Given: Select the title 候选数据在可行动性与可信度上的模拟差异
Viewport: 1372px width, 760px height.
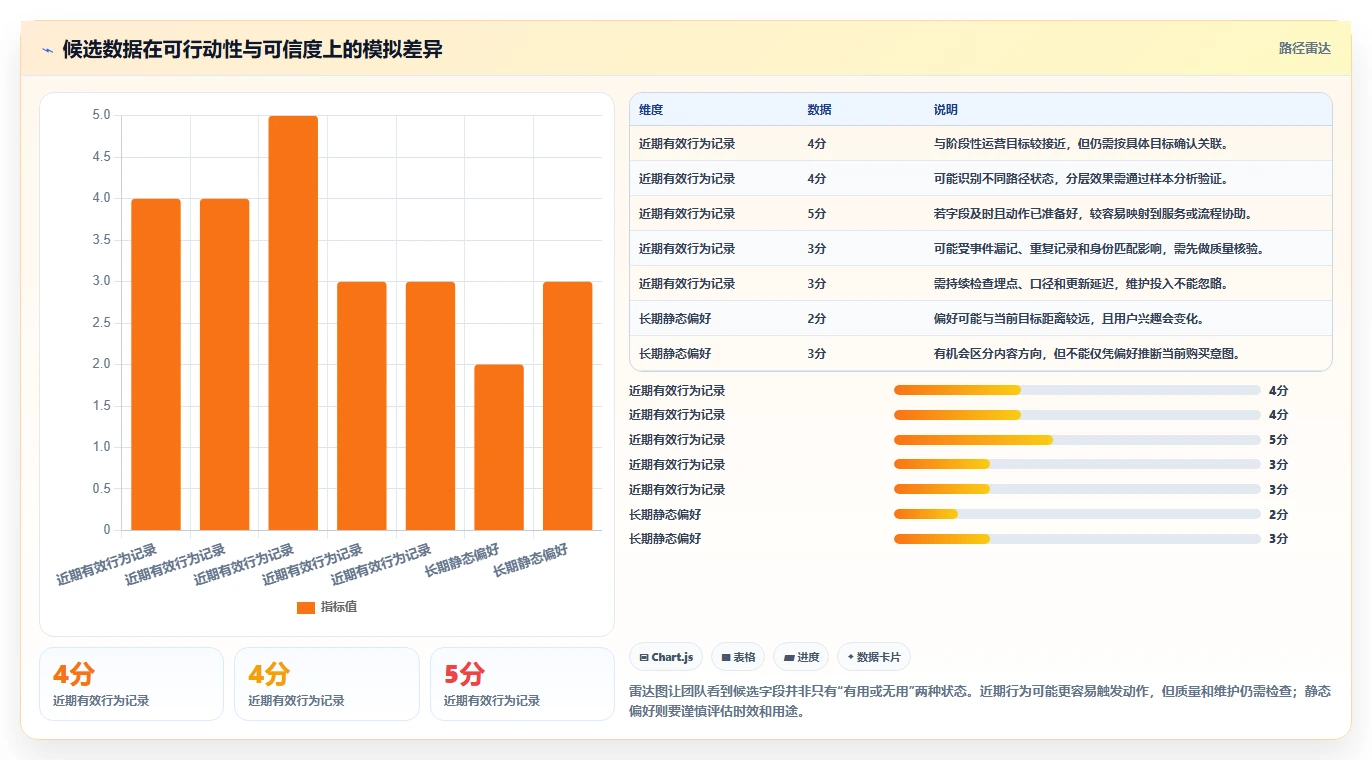Looking at the screenshot, I should [252, 50].
